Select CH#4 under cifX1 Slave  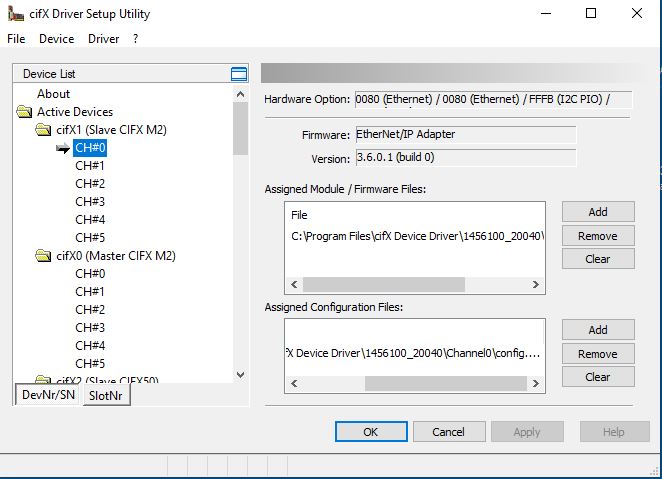pos(90,220)
